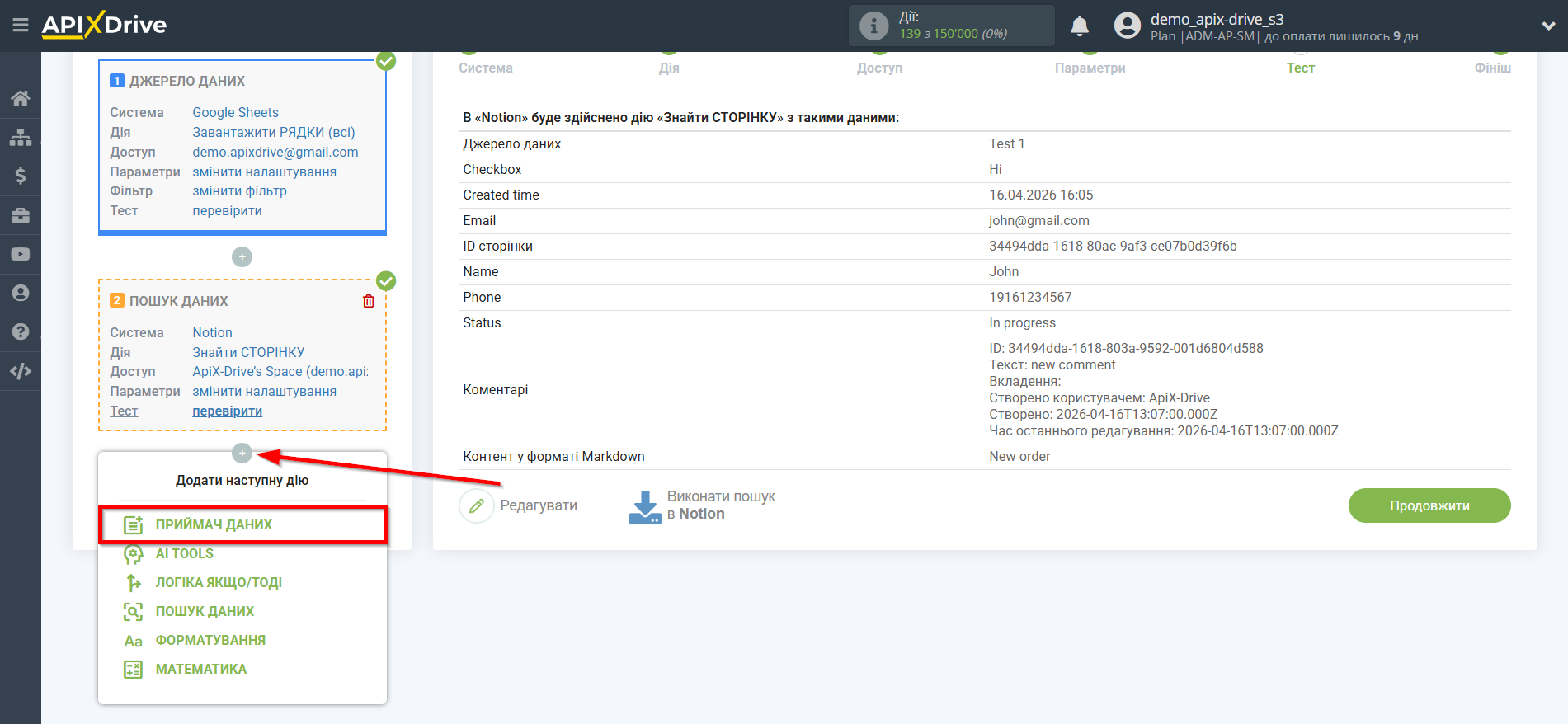Open the demo.apixdrive@gmail.com access link
This screenshot has width=1568, height=724.
275,152
